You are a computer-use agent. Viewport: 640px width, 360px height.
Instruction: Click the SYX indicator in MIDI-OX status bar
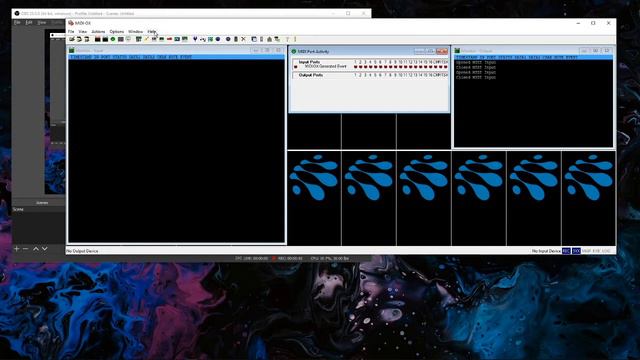576,251
